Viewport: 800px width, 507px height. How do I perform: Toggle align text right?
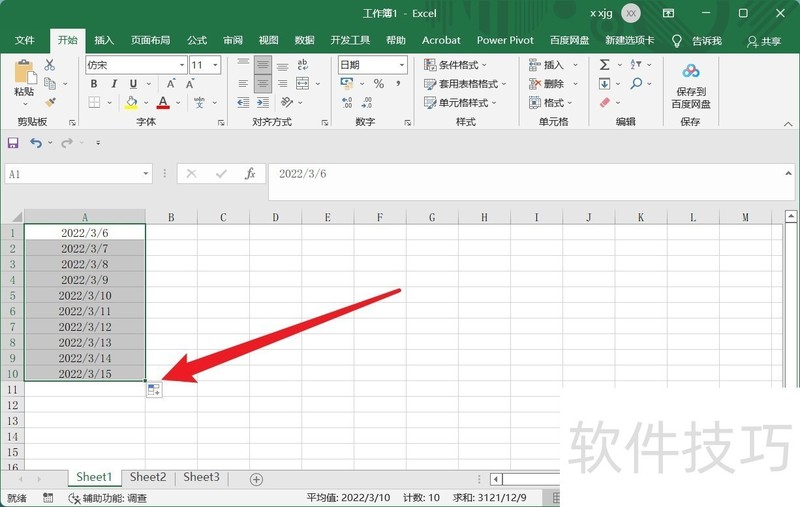(282, 84)
